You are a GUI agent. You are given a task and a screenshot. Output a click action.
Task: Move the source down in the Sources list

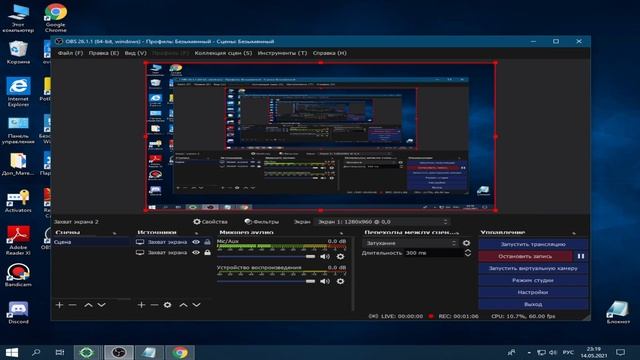(x=196, y=305)
